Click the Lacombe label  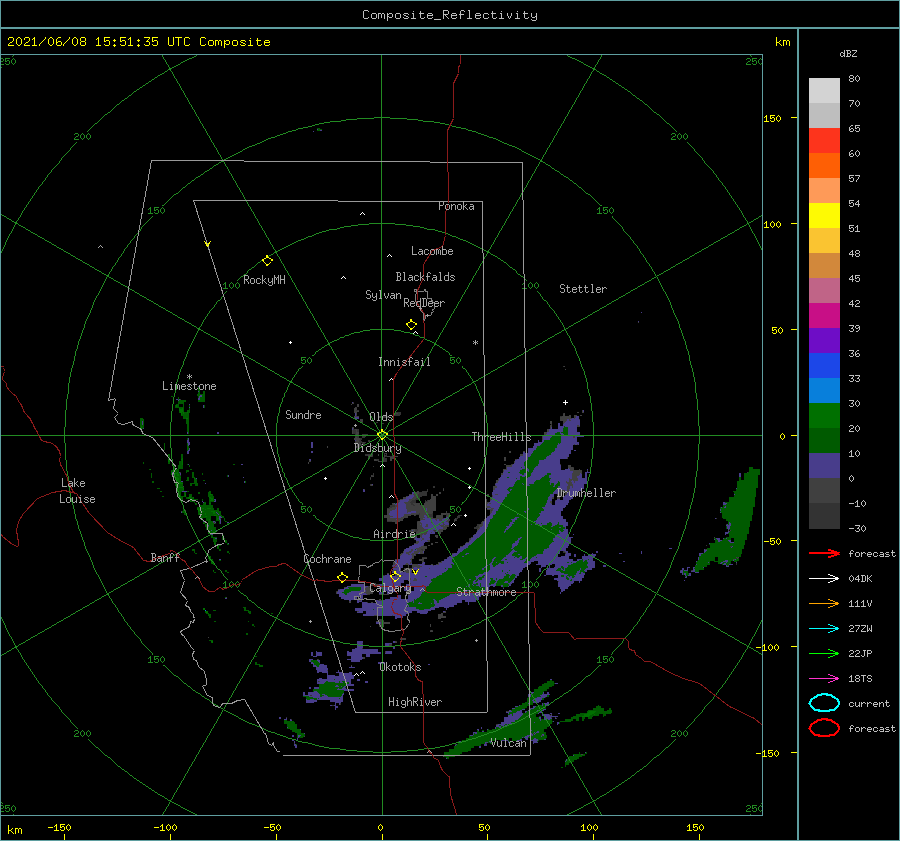(x=432, y=251)
